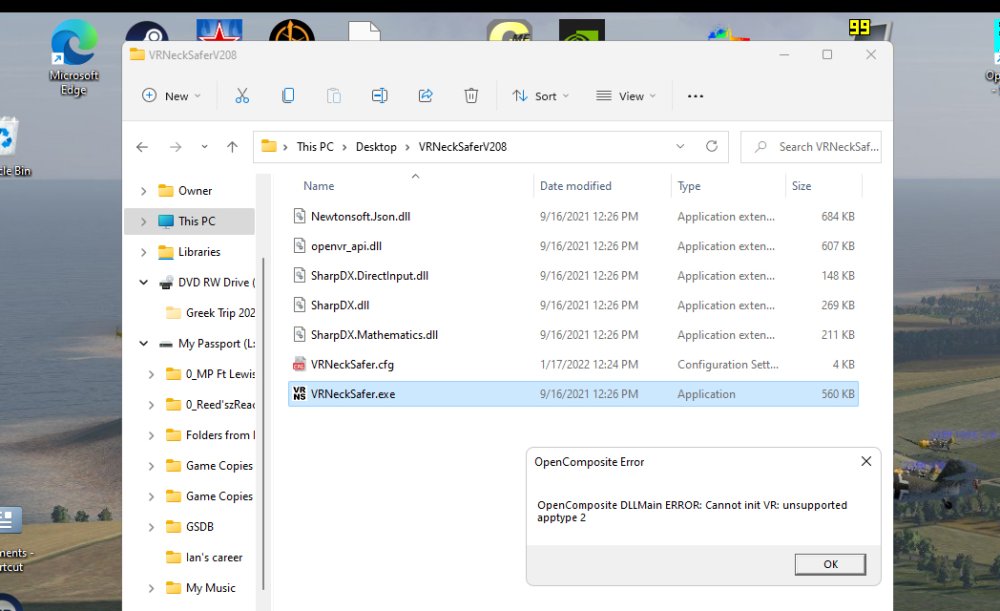Screen dimensions: 1000x611
Task: Click the Share icon in toolbar
Action: [425, 96]
